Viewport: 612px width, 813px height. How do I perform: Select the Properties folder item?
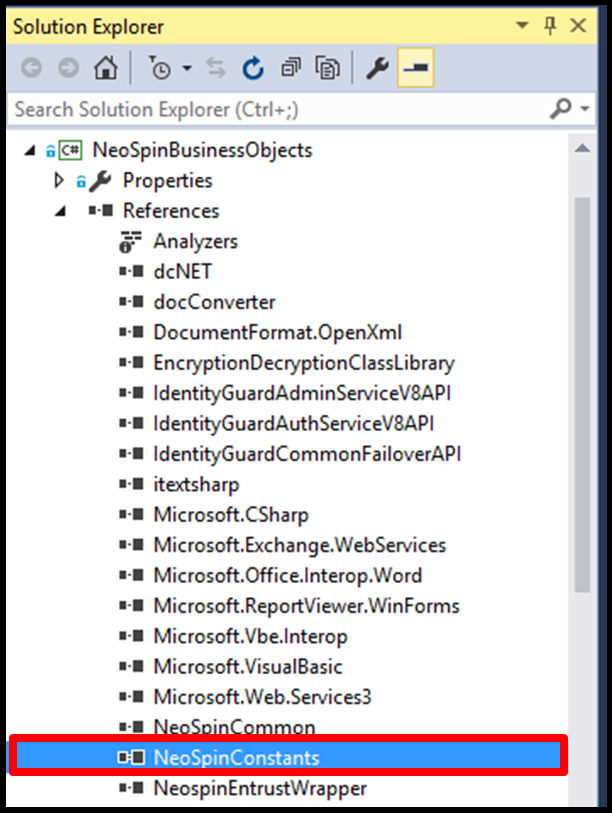click(168, 180)
